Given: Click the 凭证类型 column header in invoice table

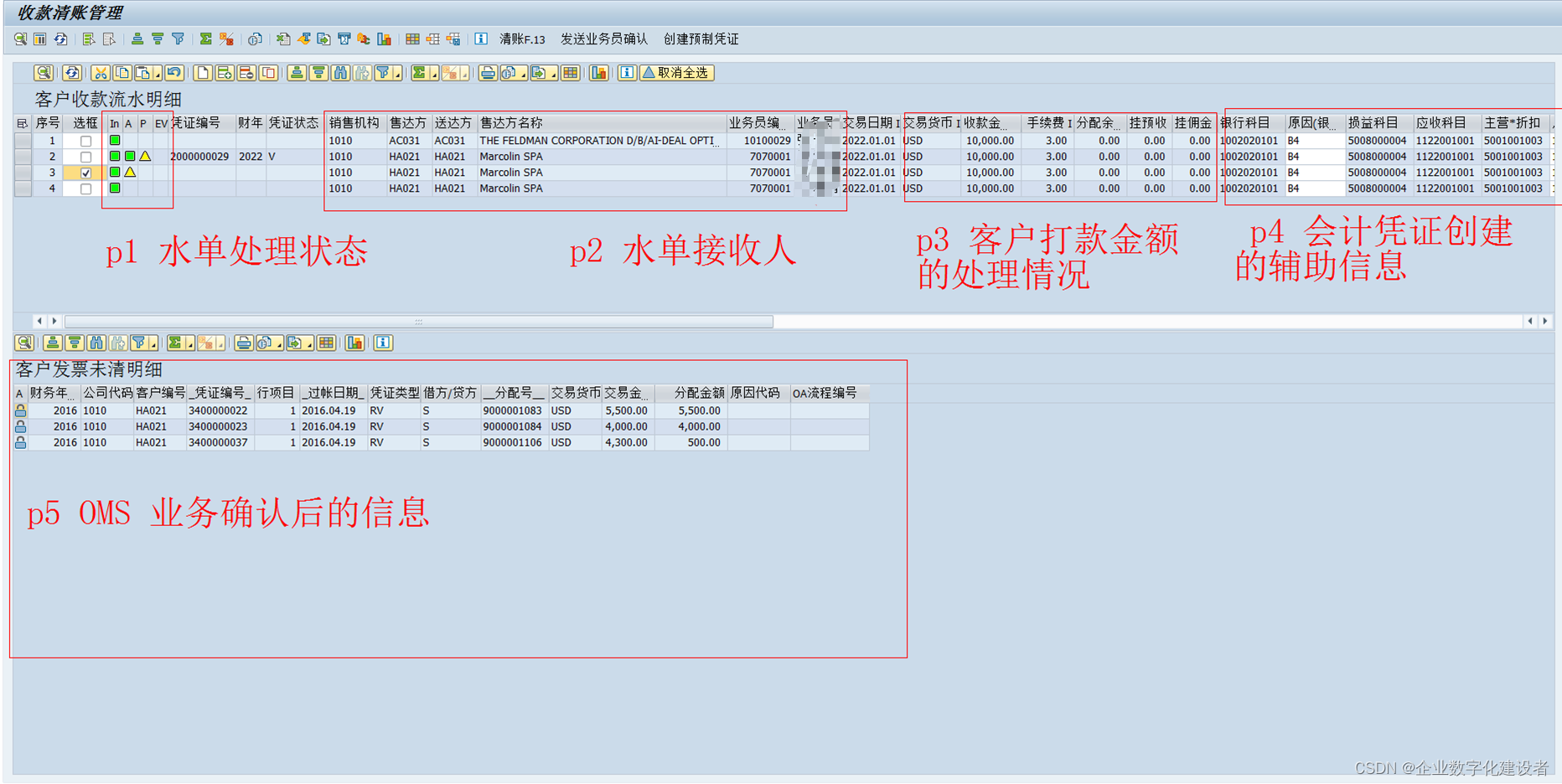Looking at the screenshot, I should [x=394, y=393].
